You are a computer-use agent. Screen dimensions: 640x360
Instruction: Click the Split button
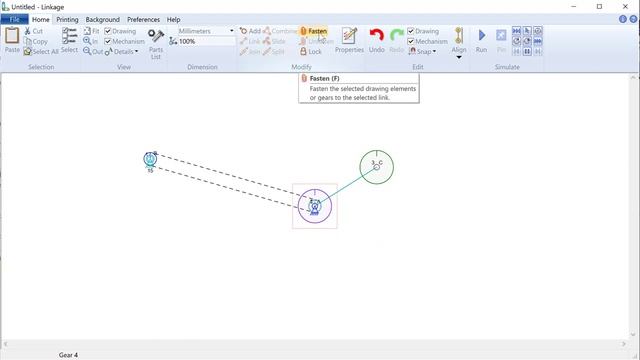[x=273, y=51]
